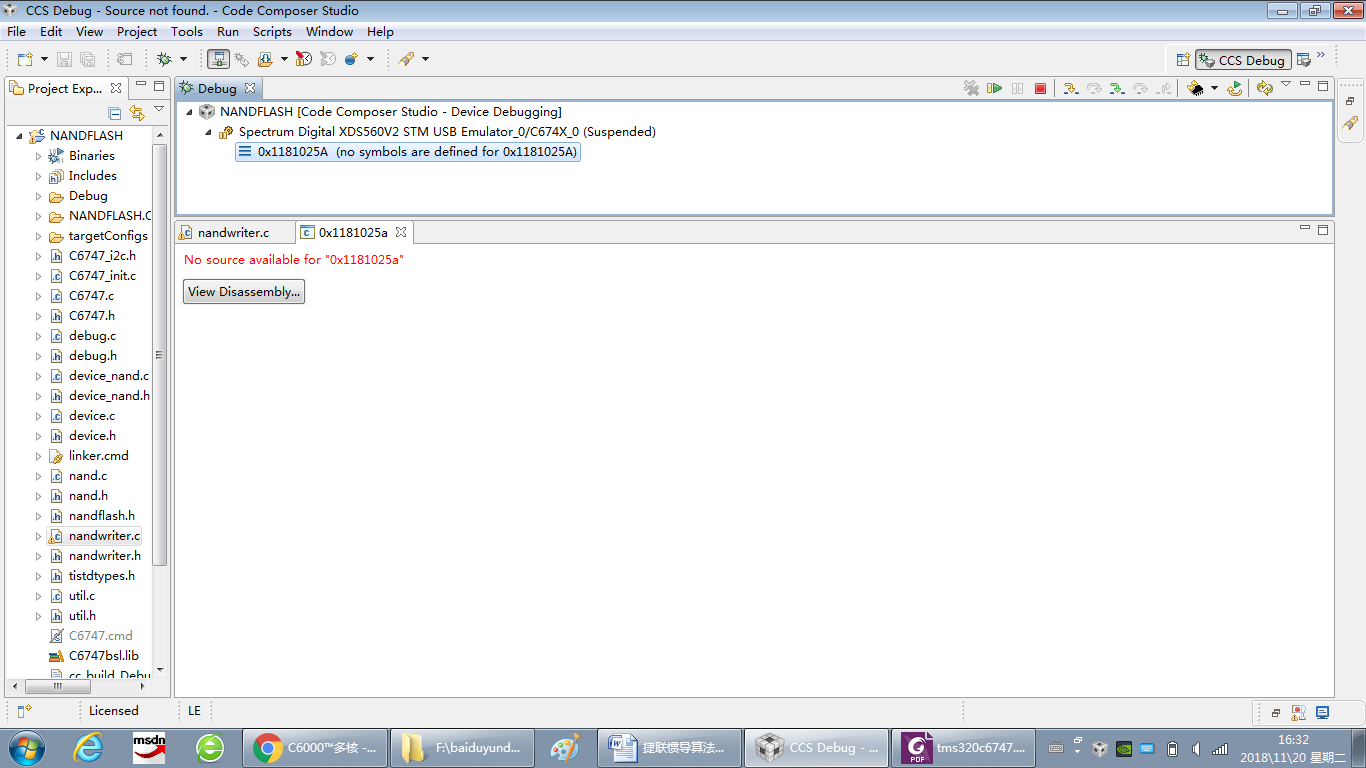This screenshot has width=1366, height=768.
Task: Collapse the NANDFLASH debug session node
Action: pyautogui.click(x=190, y=112)
